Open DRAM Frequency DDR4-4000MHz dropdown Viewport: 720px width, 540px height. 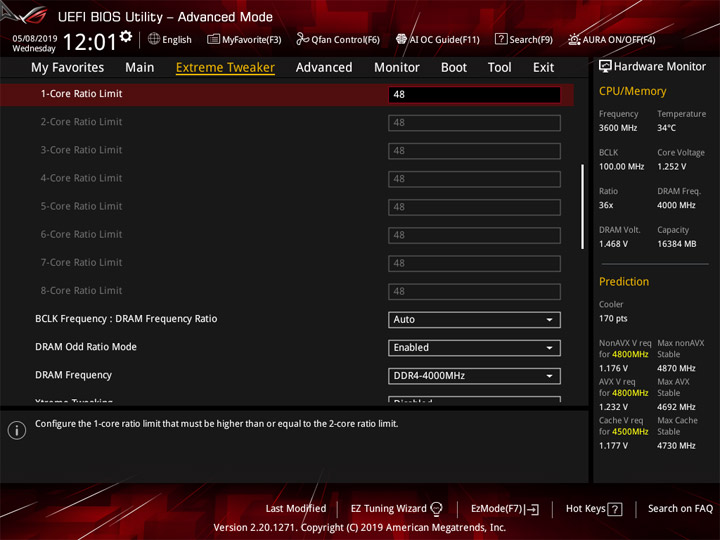[474, 376]
